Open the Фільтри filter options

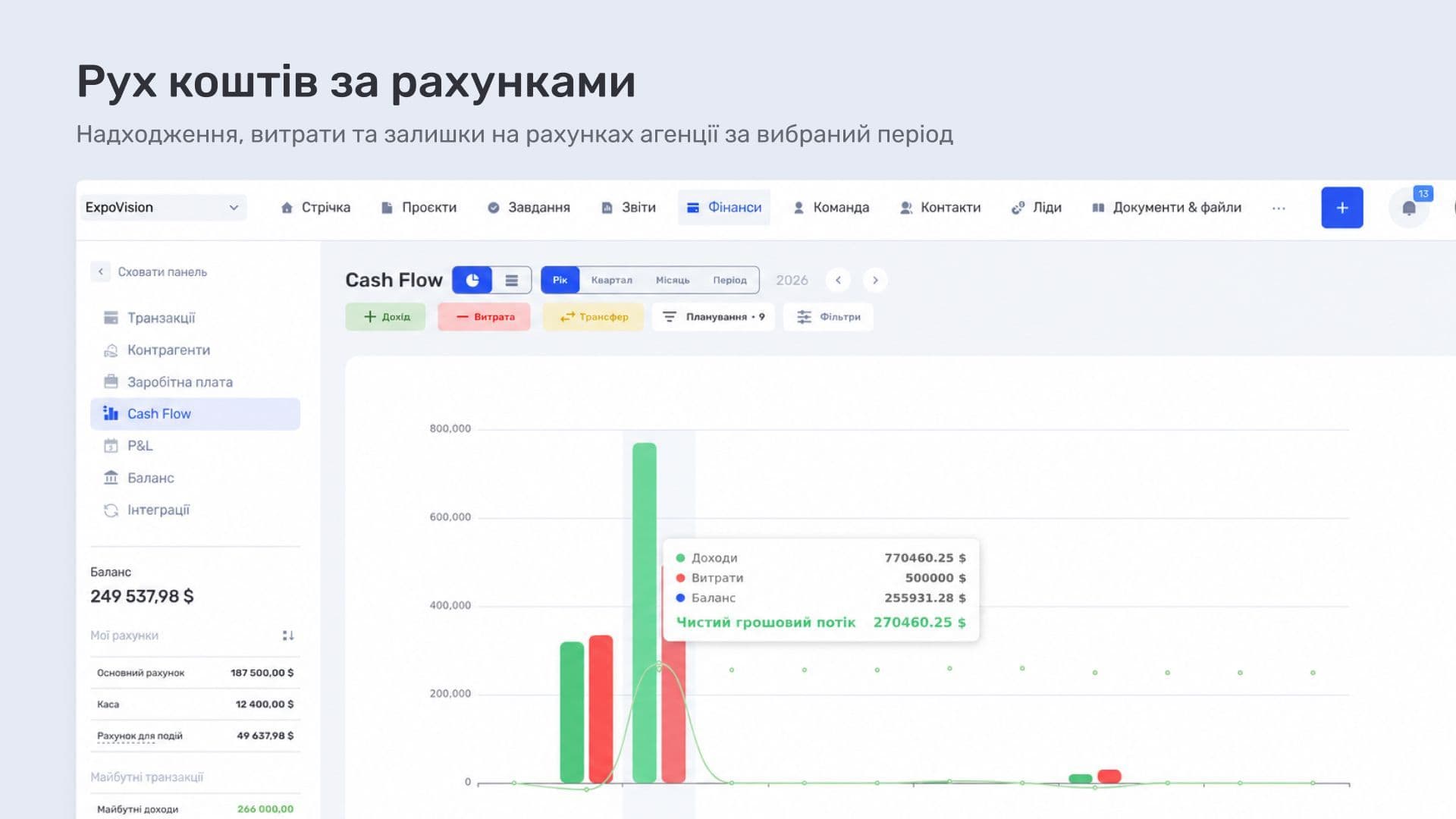828,317
